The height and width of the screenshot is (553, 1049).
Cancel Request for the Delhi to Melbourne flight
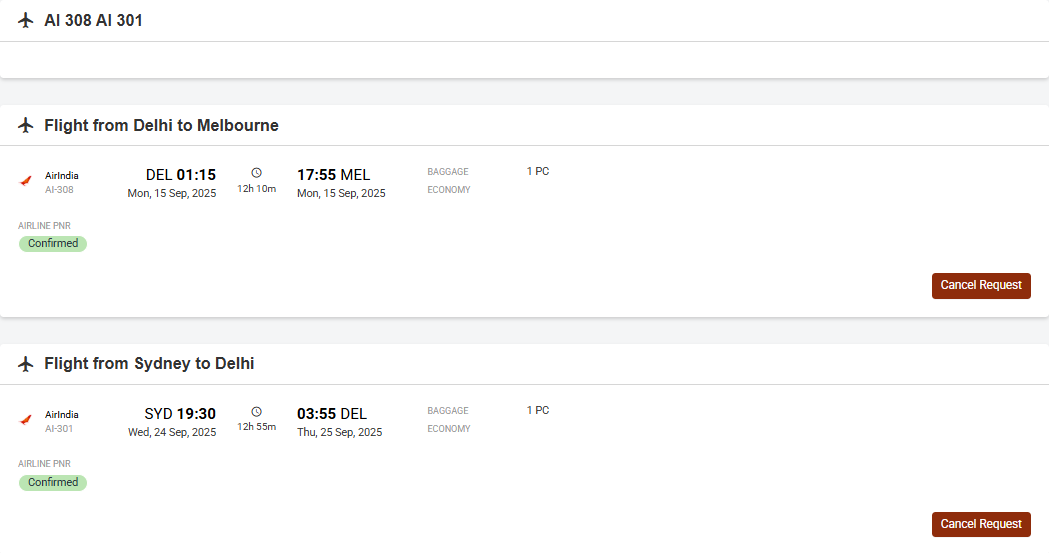pos(981,286)
